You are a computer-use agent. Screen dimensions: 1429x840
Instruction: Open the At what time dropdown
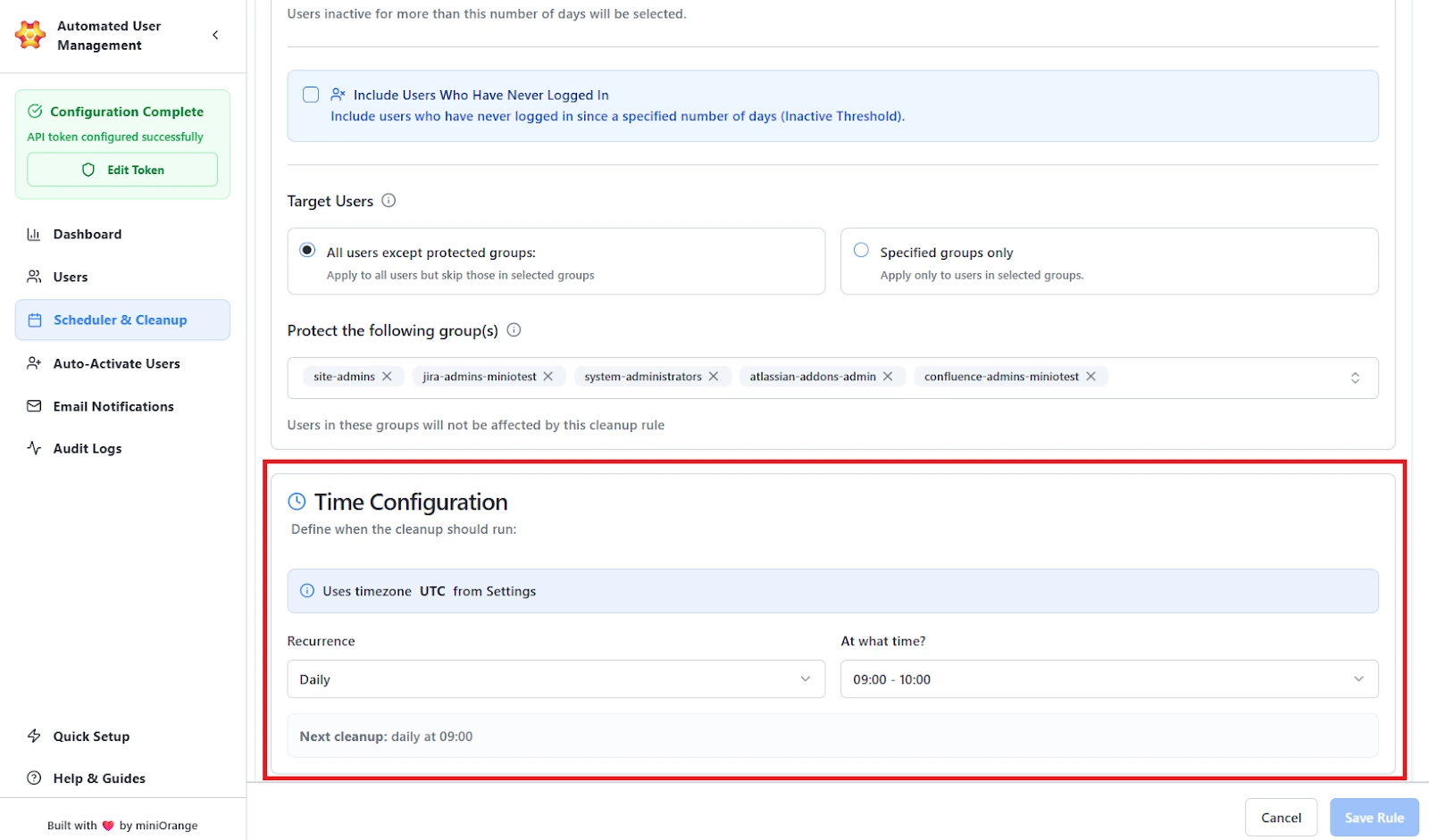click(x=1108, y=678)
